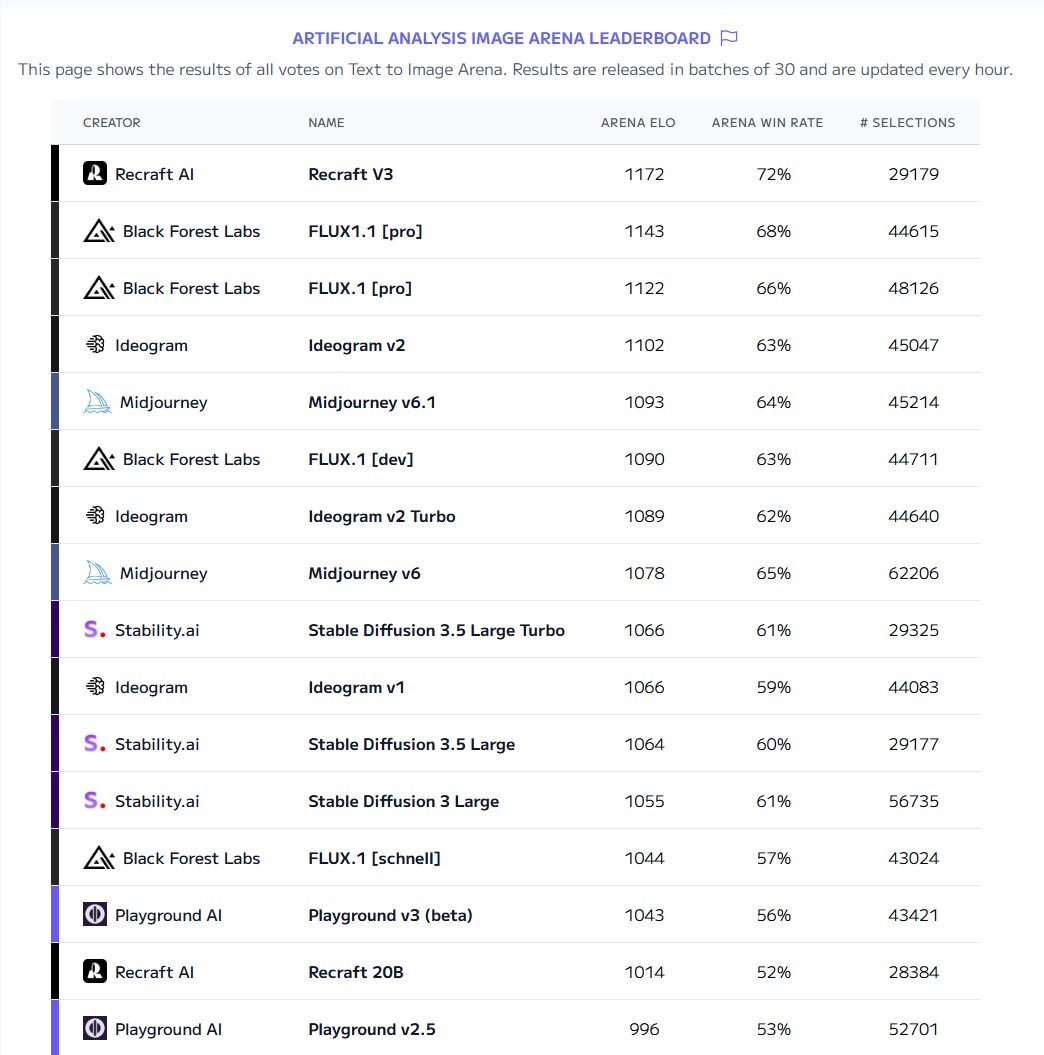This screenshot has width=1044, height=1055.
Task: Click the Ideogram logo in Ideogram v1 row
Action: tap(95, 687)
